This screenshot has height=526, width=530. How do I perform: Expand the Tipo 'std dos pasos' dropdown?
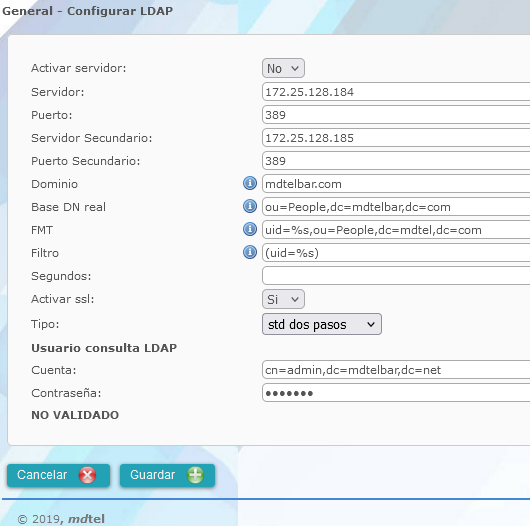322,324
